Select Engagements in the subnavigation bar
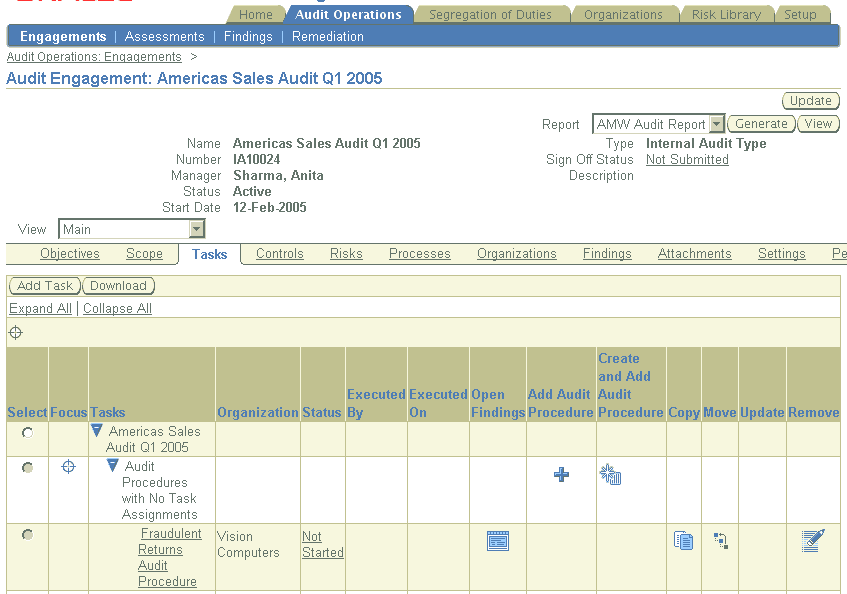847x594 pixels. pos(63,37)
